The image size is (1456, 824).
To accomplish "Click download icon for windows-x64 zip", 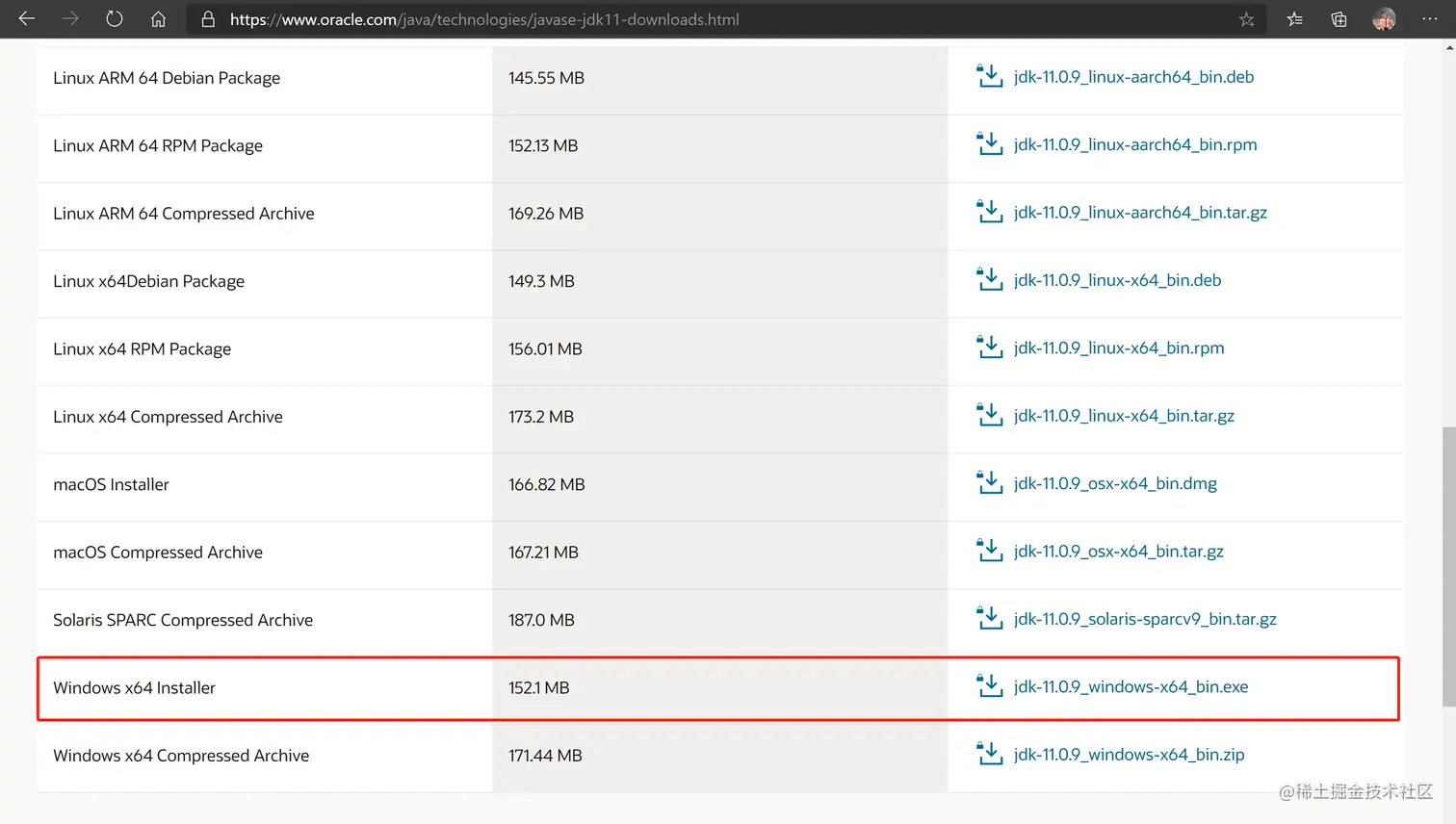I will [990, 754].
